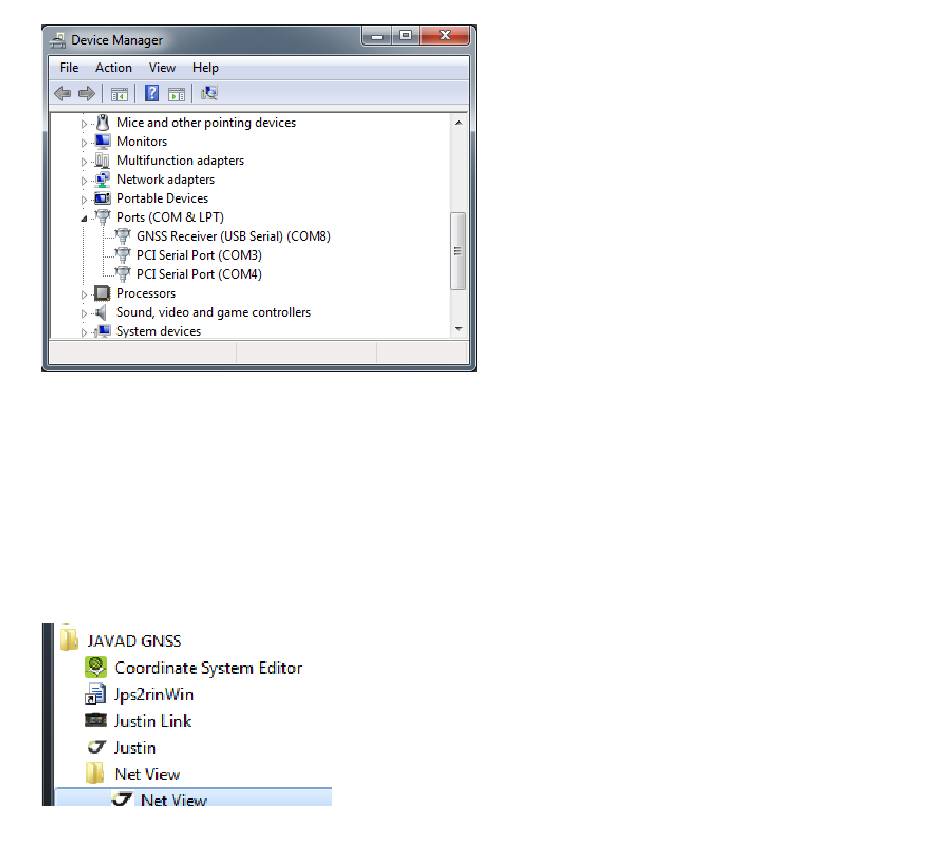Click the Coordinate System Editor green icon
This screenshot has height=844, width=950.
[x=96, y=667]
